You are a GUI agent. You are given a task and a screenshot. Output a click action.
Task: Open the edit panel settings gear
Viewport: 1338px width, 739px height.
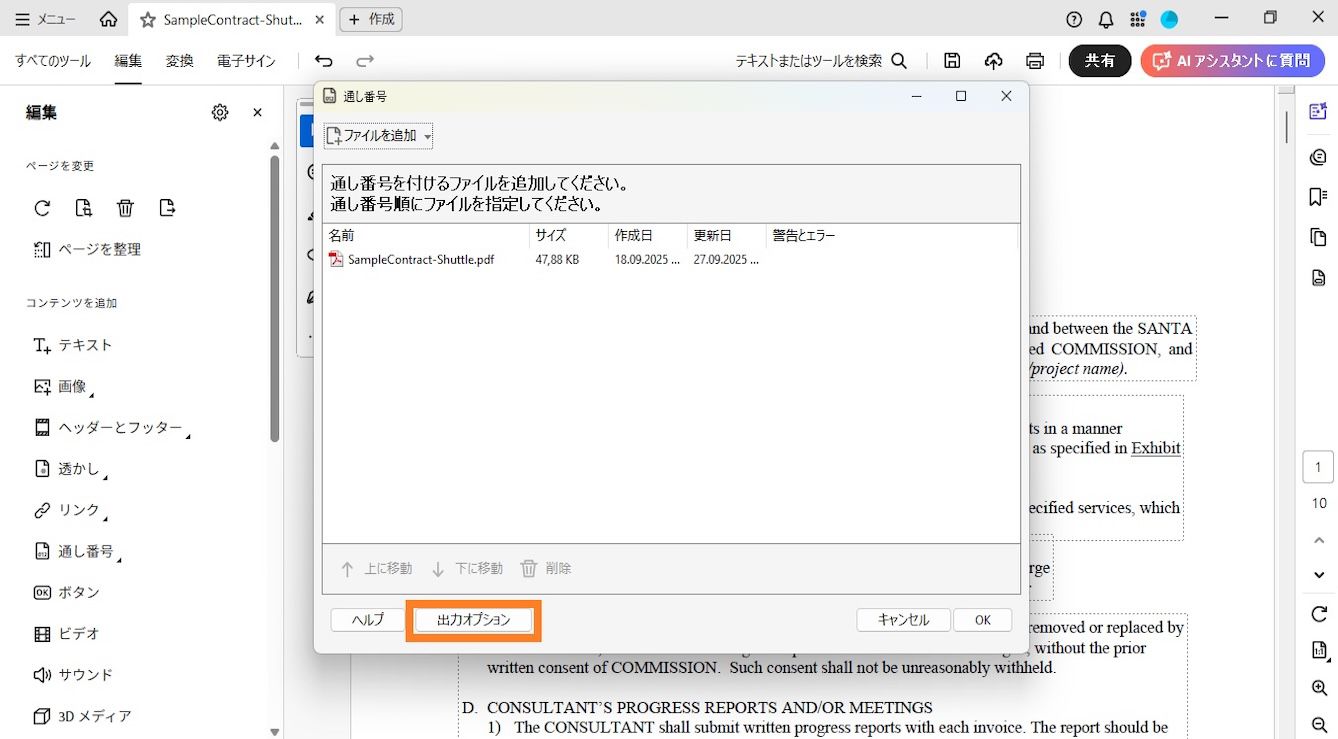[x=220, y=112]
